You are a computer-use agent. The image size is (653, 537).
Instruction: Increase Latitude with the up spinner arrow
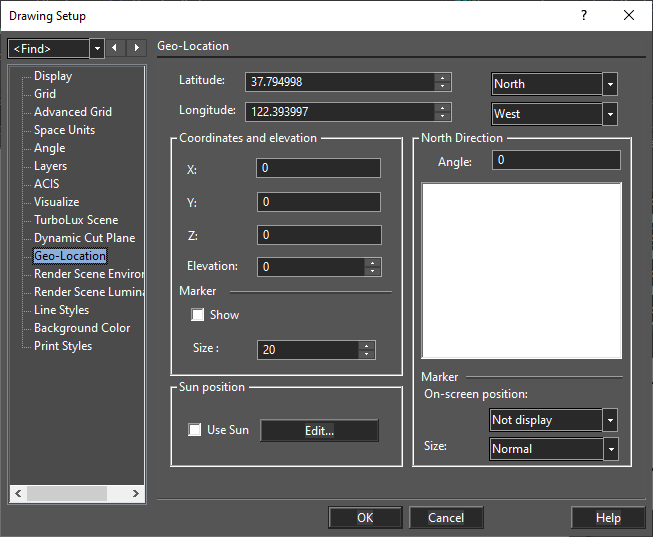[442, 77]
